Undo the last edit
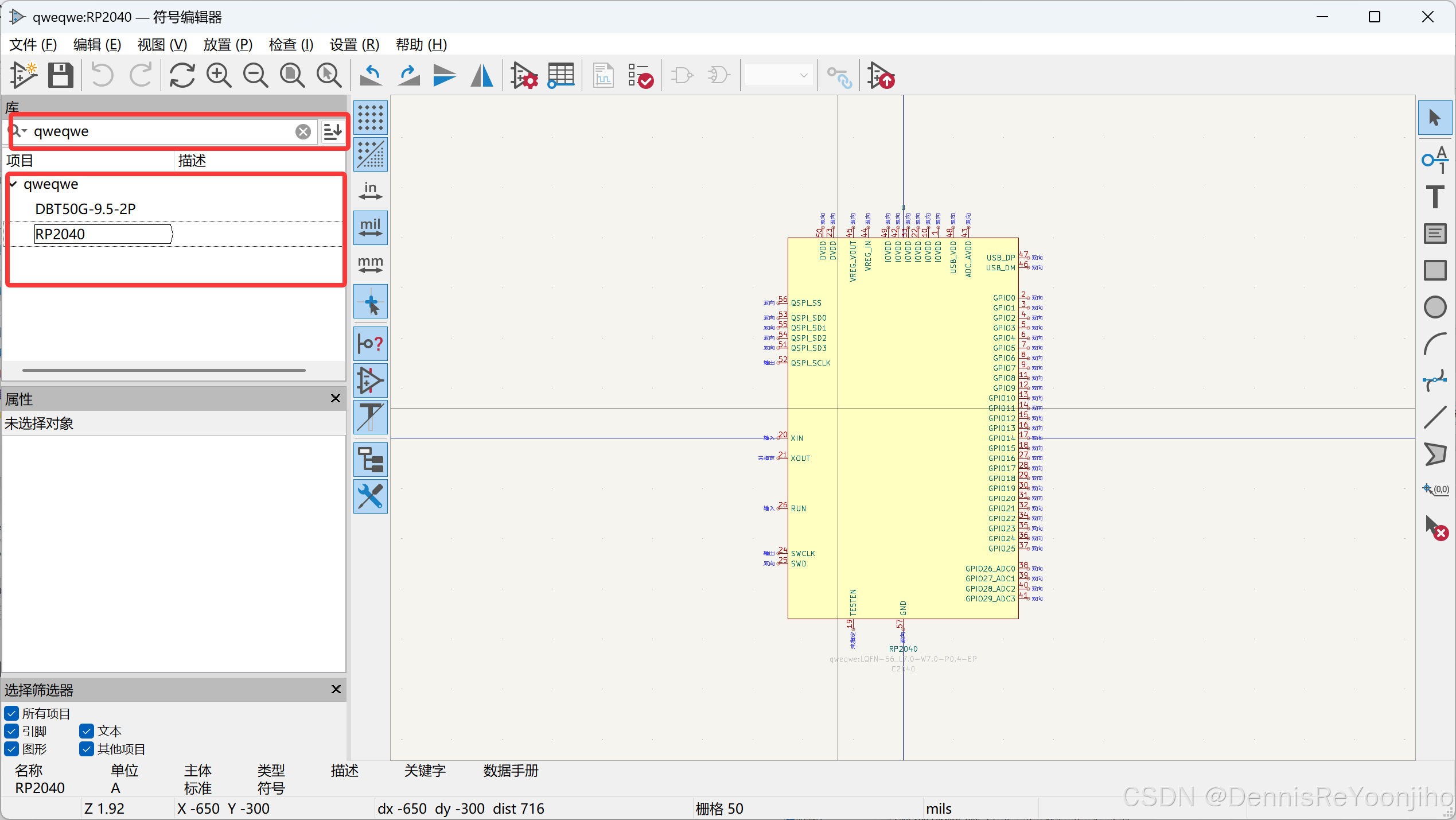 [x=103, y=75]
